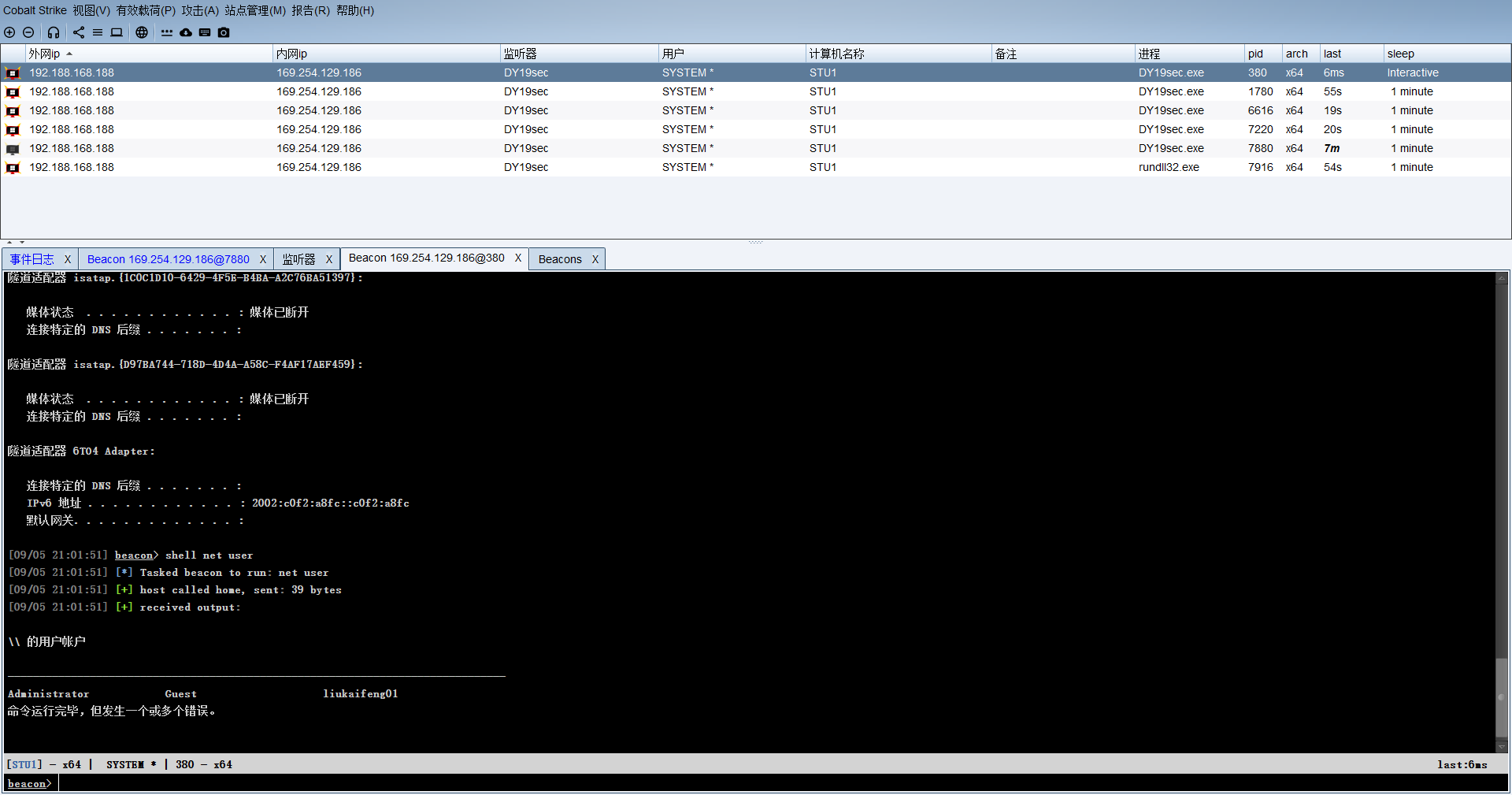
Task: Open the 报告(R) menu
Action: [310, 10]
